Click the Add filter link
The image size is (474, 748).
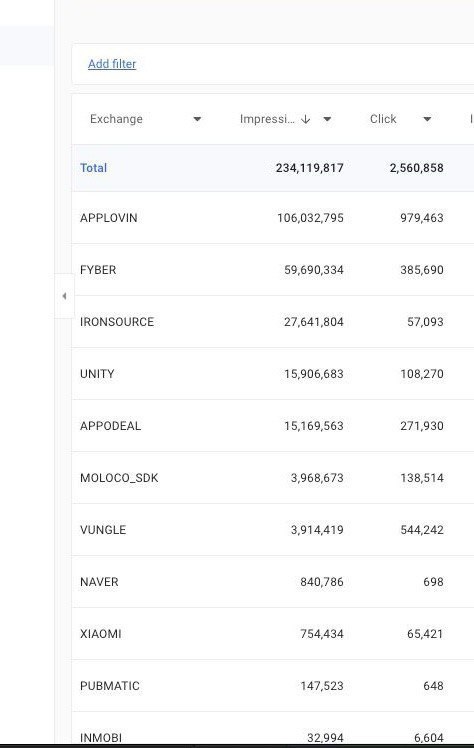(x=112, y=64)
